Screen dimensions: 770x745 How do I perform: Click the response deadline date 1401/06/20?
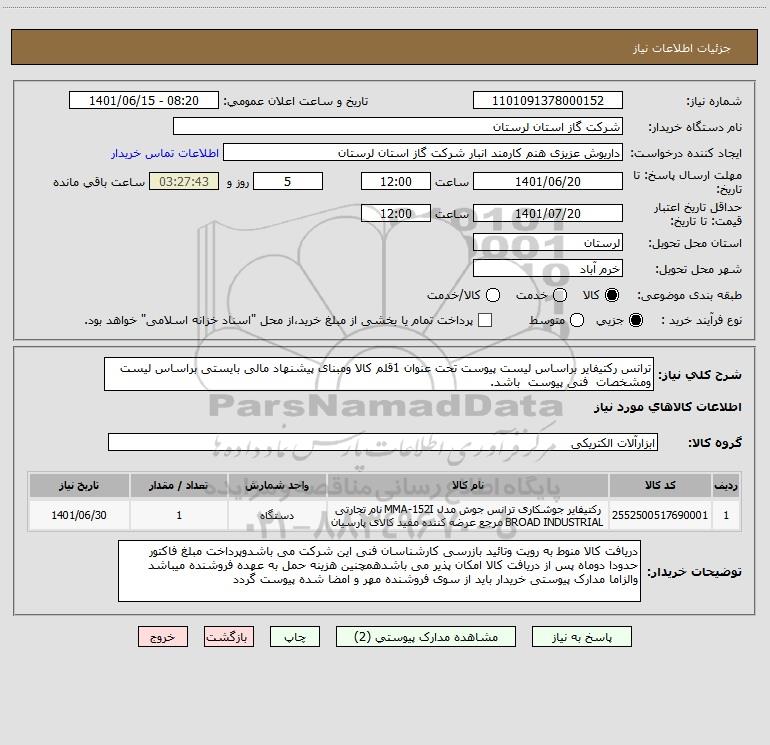[x=548, y=182]
